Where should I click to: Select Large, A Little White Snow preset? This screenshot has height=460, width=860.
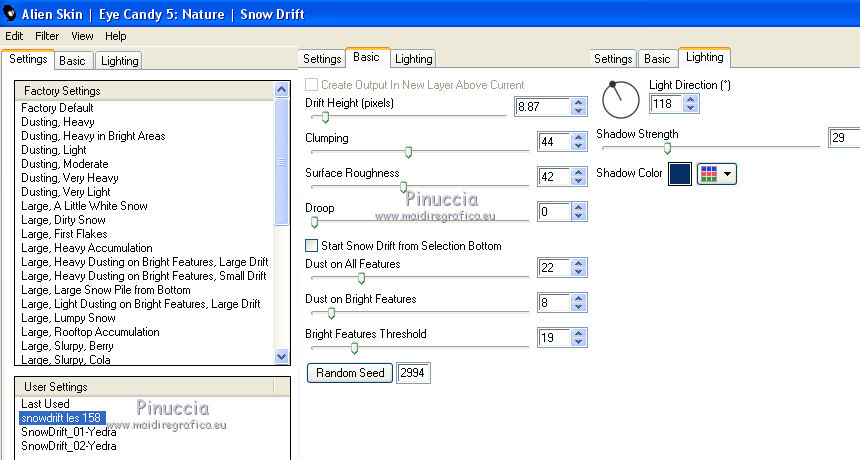84,206
